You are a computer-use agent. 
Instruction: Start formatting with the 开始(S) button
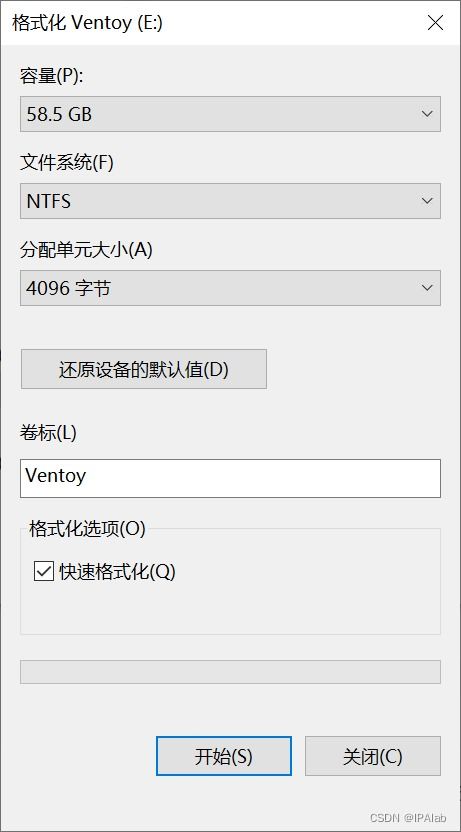[x=224, y=756]
